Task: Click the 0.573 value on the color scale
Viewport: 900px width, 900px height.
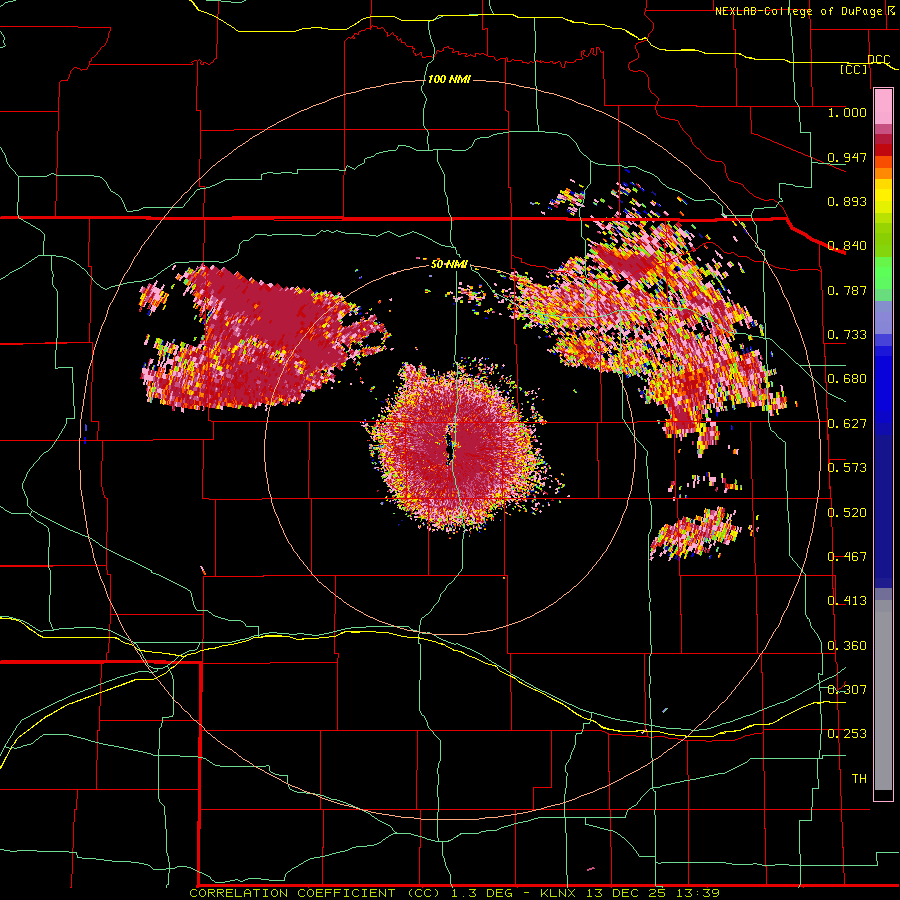Action: click(847, 468)
